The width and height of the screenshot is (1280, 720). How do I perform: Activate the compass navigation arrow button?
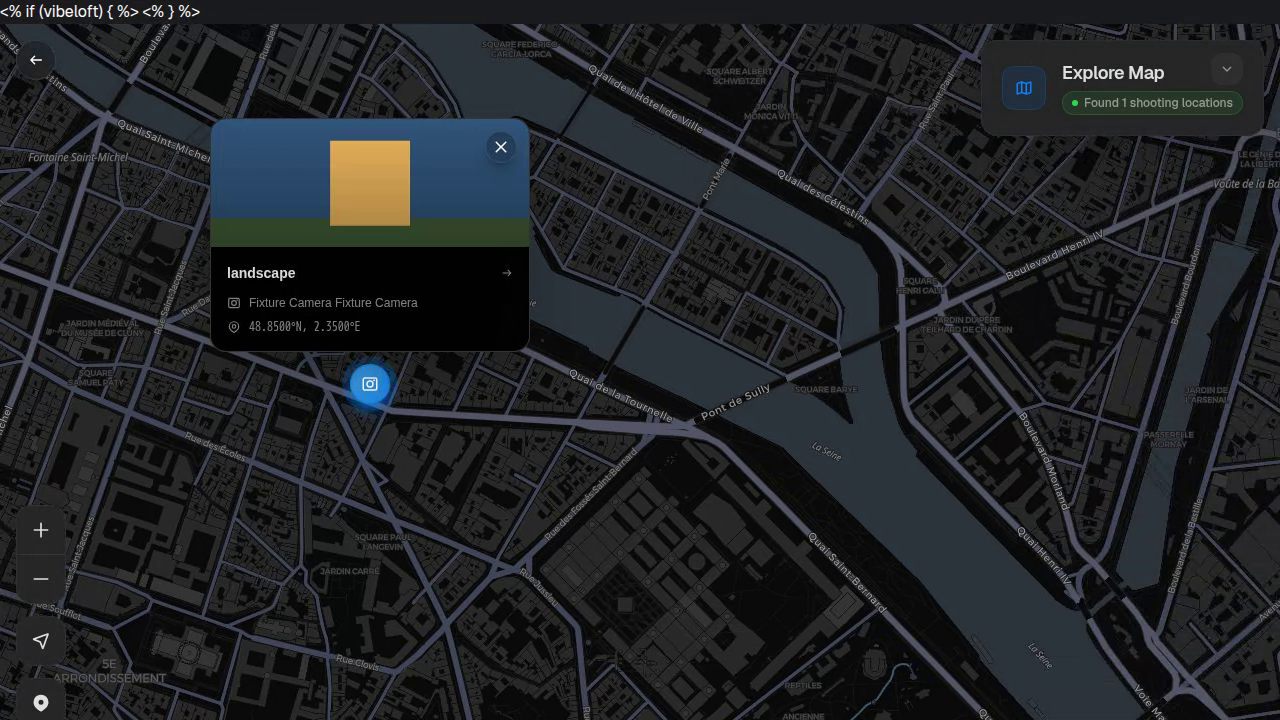[x=41, y=641]
